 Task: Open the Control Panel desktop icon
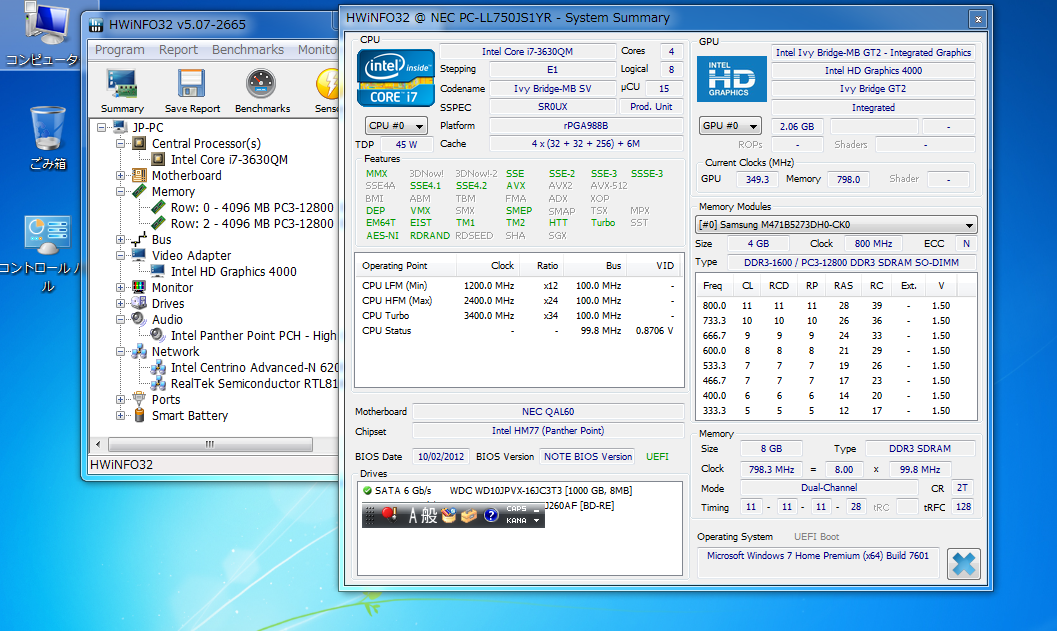coord(47,236)
